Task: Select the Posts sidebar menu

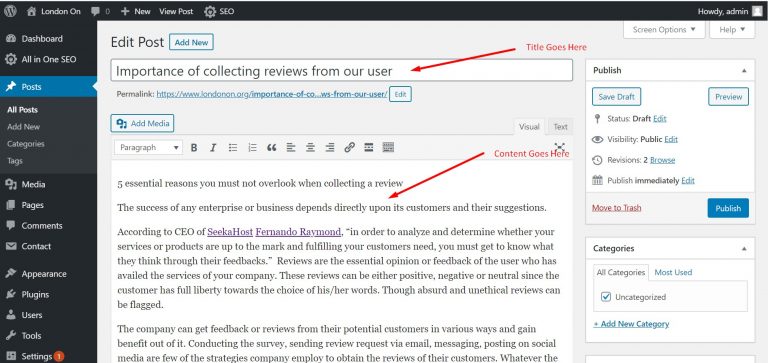Action: (48, 87)
